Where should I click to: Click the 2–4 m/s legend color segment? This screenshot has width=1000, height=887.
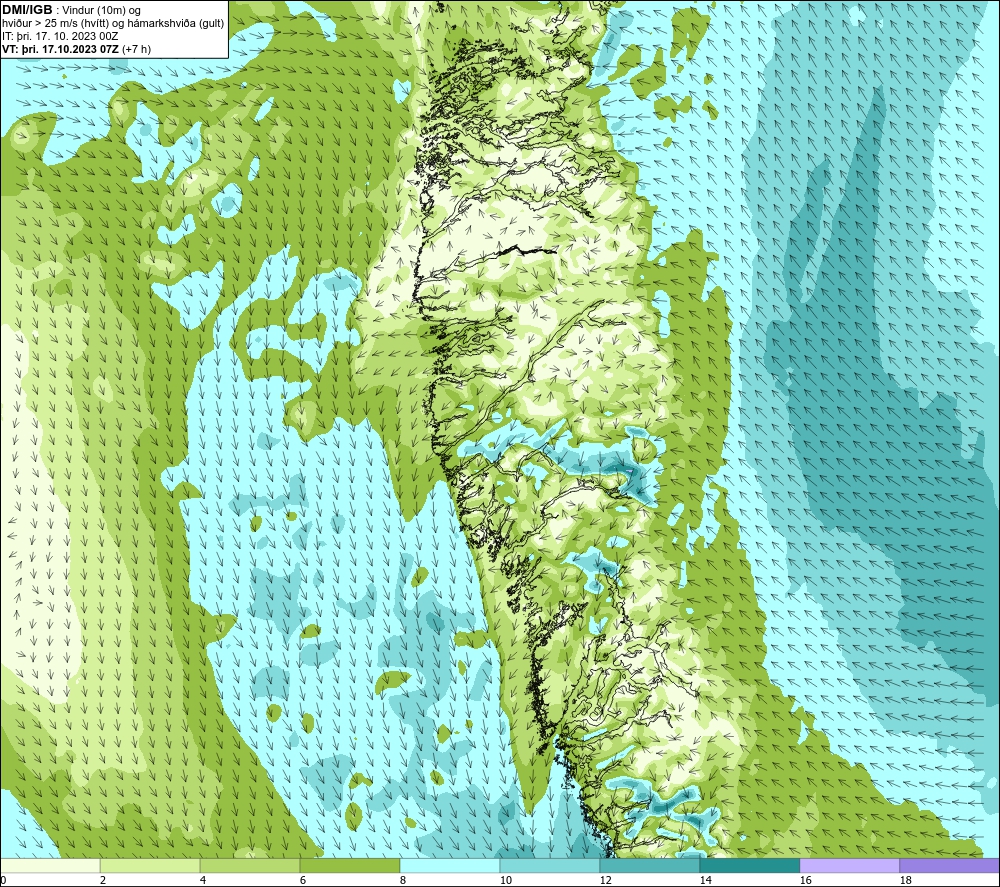tap(151, 865)
